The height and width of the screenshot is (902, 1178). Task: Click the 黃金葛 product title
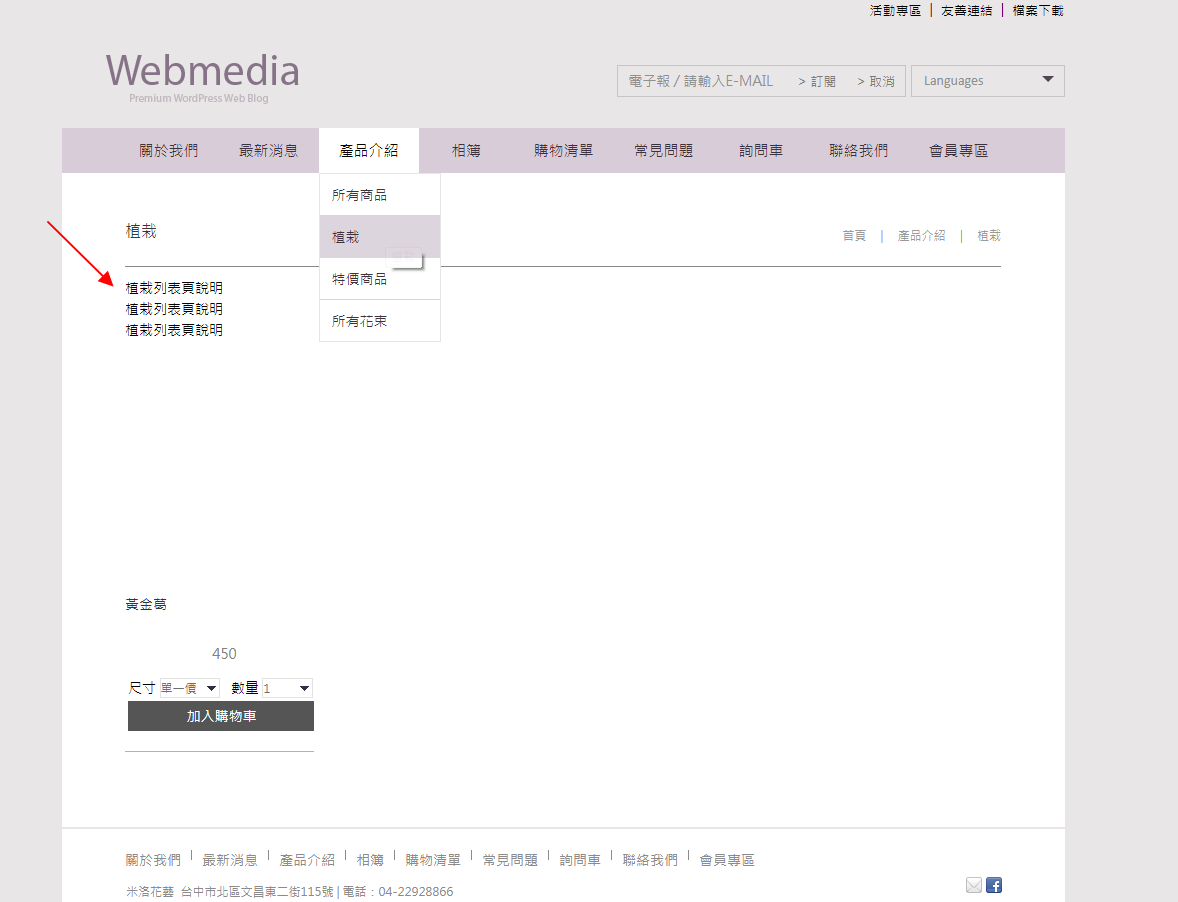point(146,605)
